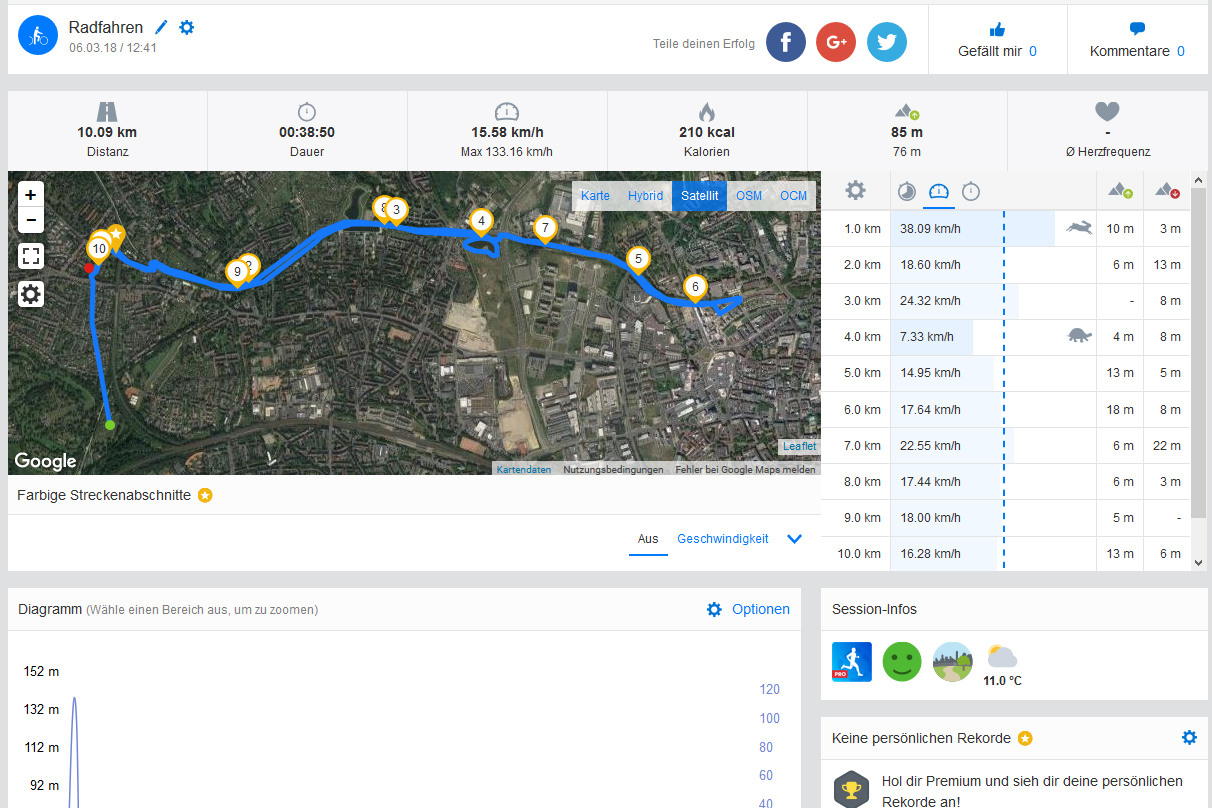Click the Distanz 10.09 km stat
The width and height of the screenshot is (1212, 808).
[107, 131]
